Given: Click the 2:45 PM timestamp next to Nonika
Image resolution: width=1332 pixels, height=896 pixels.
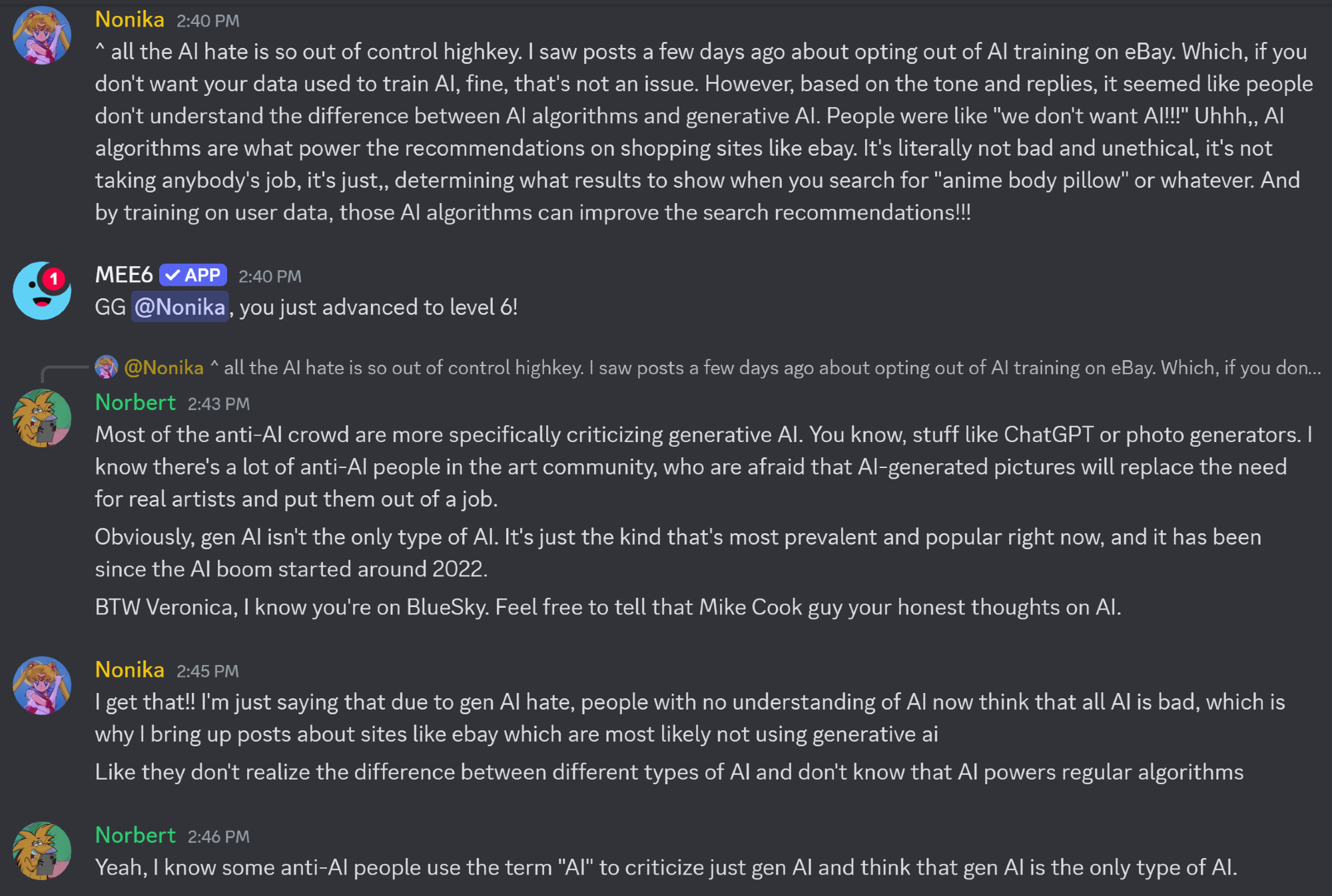Looking at the screenshot, I should (x=207, y=672).
